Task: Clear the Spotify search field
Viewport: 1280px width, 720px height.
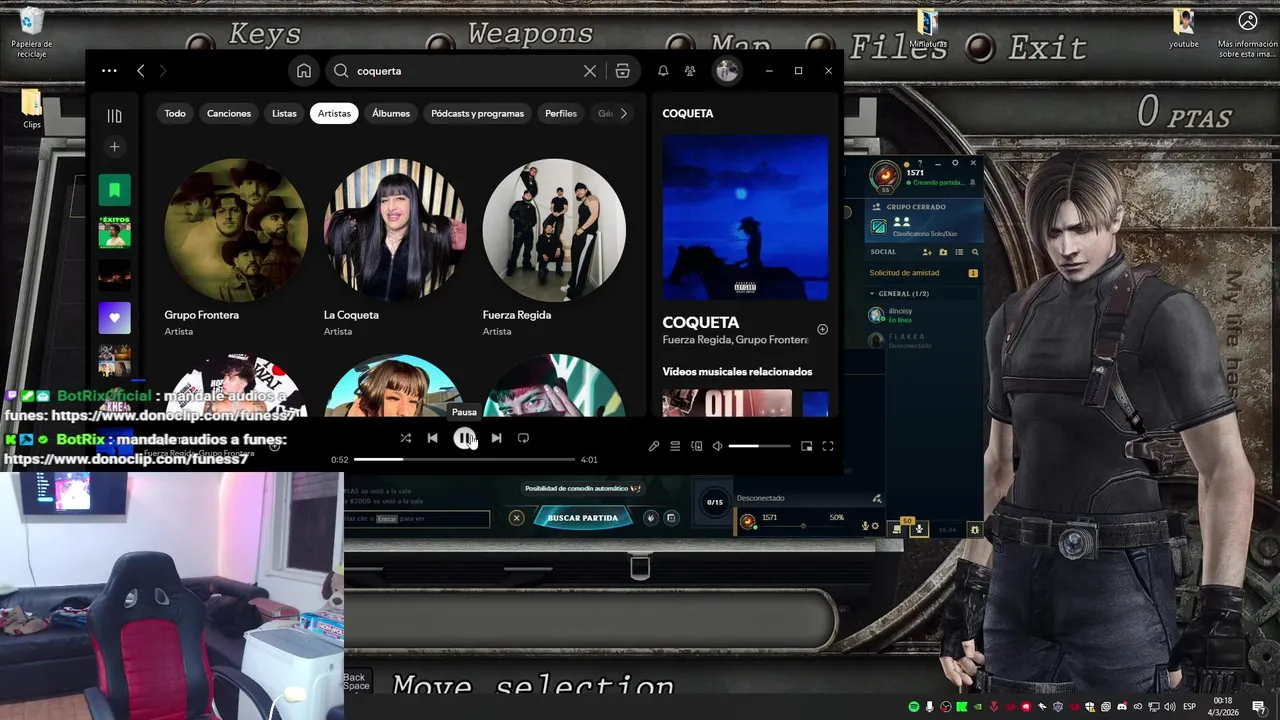Action: pos(590,71)
